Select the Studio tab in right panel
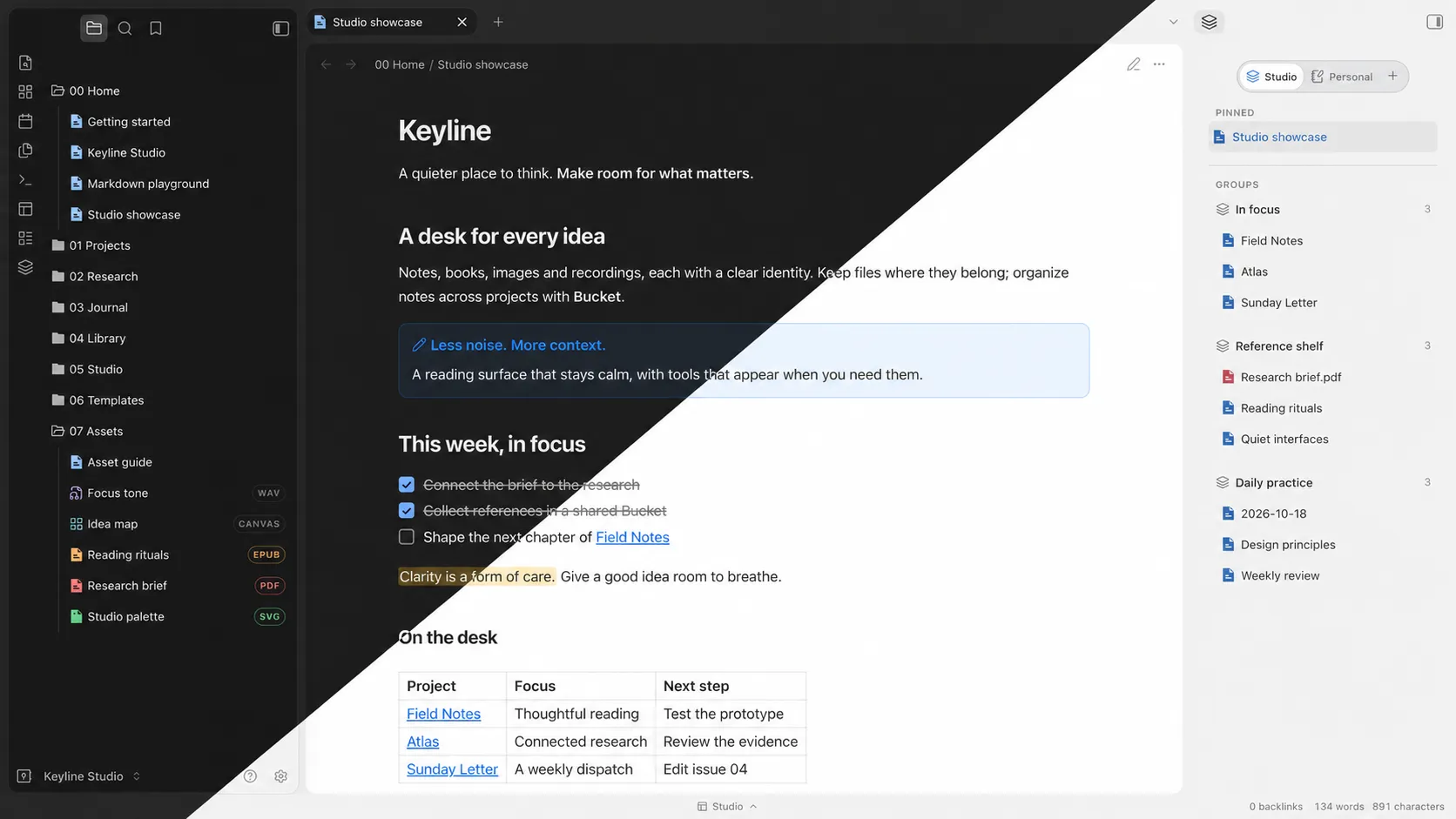The width and height of the screenshot is (1456, 819). click(1271, 77)
